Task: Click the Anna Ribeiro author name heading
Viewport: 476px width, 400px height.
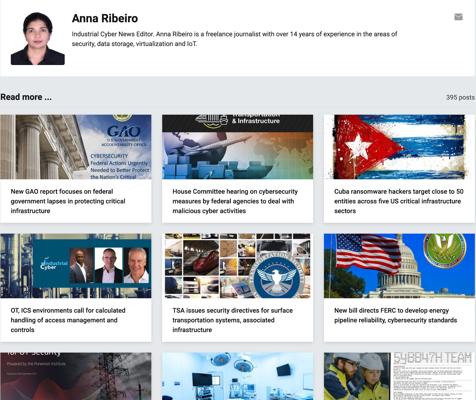Action: [105, 18]
